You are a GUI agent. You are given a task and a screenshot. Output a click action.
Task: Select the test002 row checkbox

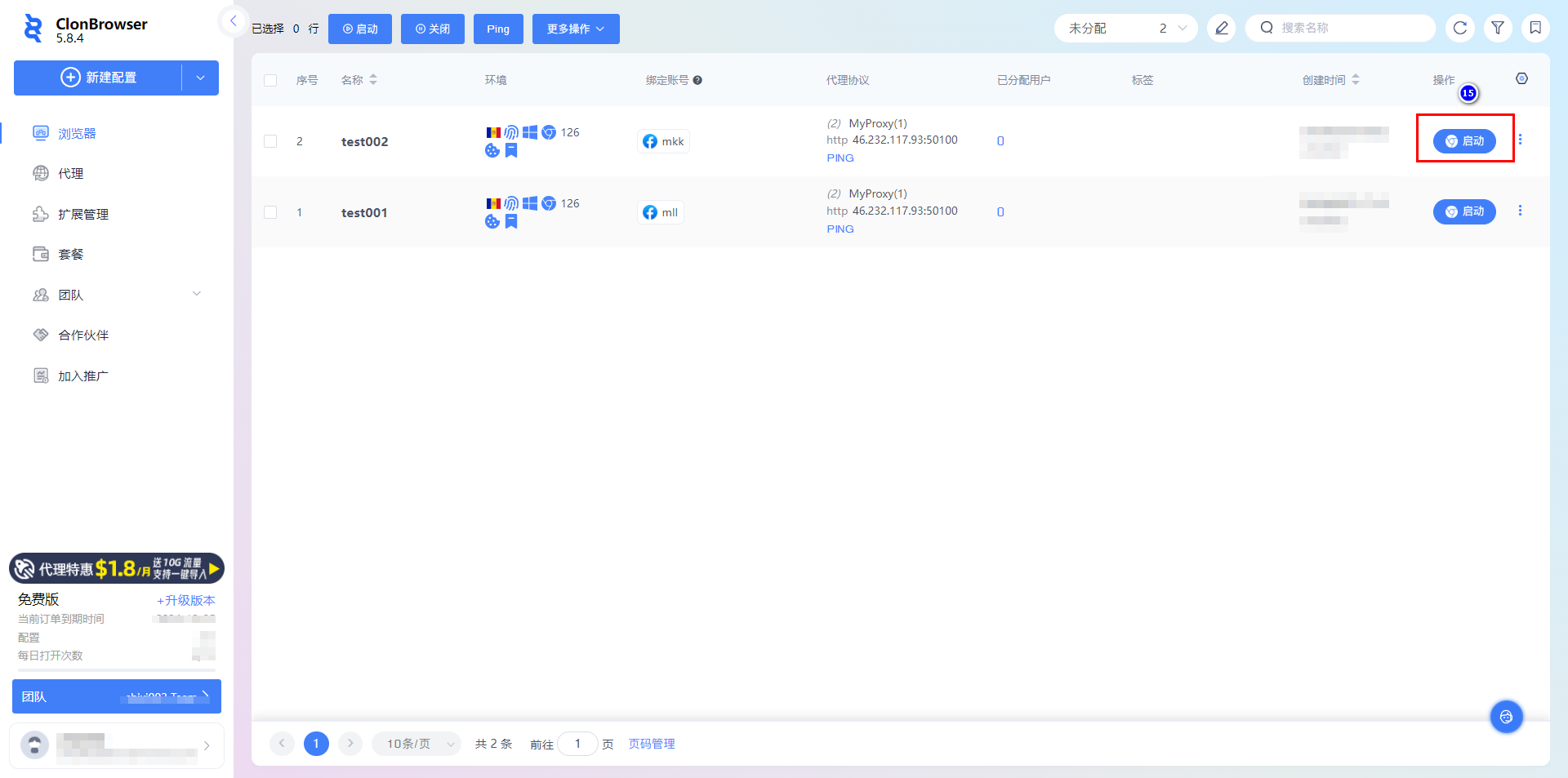270,142
